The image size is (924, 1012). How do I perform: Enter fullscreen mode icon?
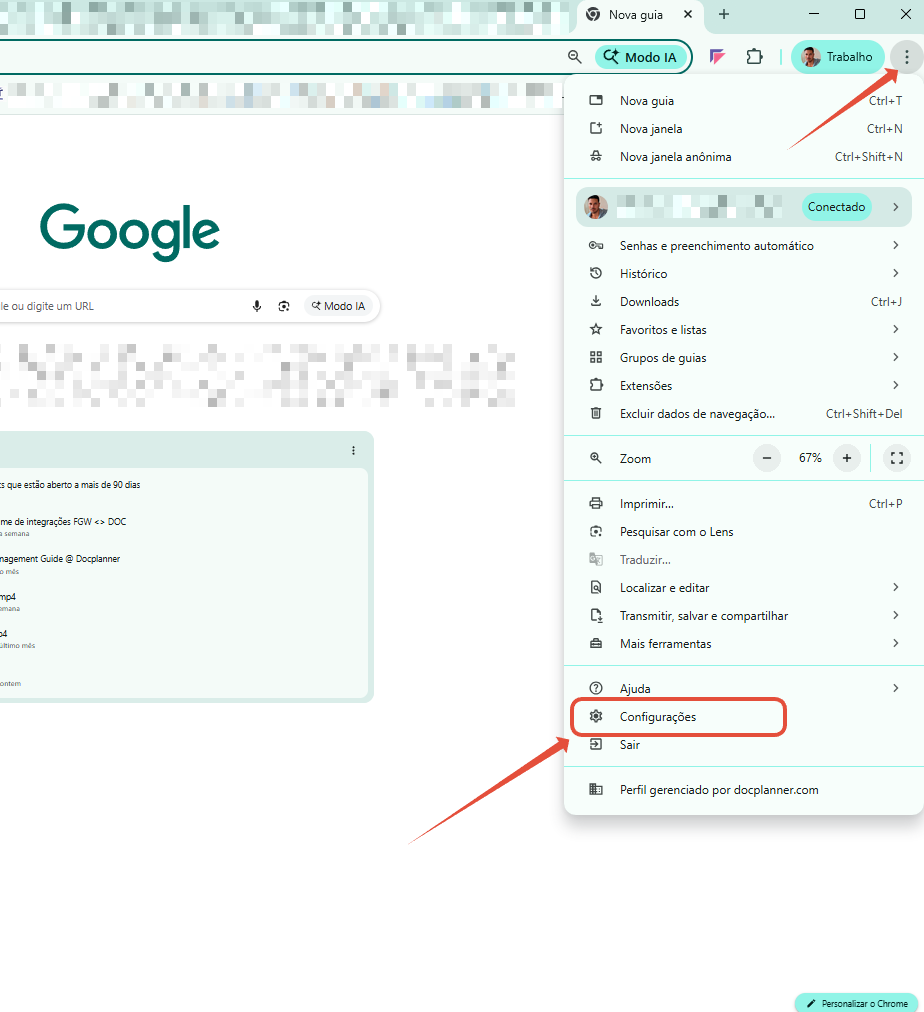[x=897, y=458]
